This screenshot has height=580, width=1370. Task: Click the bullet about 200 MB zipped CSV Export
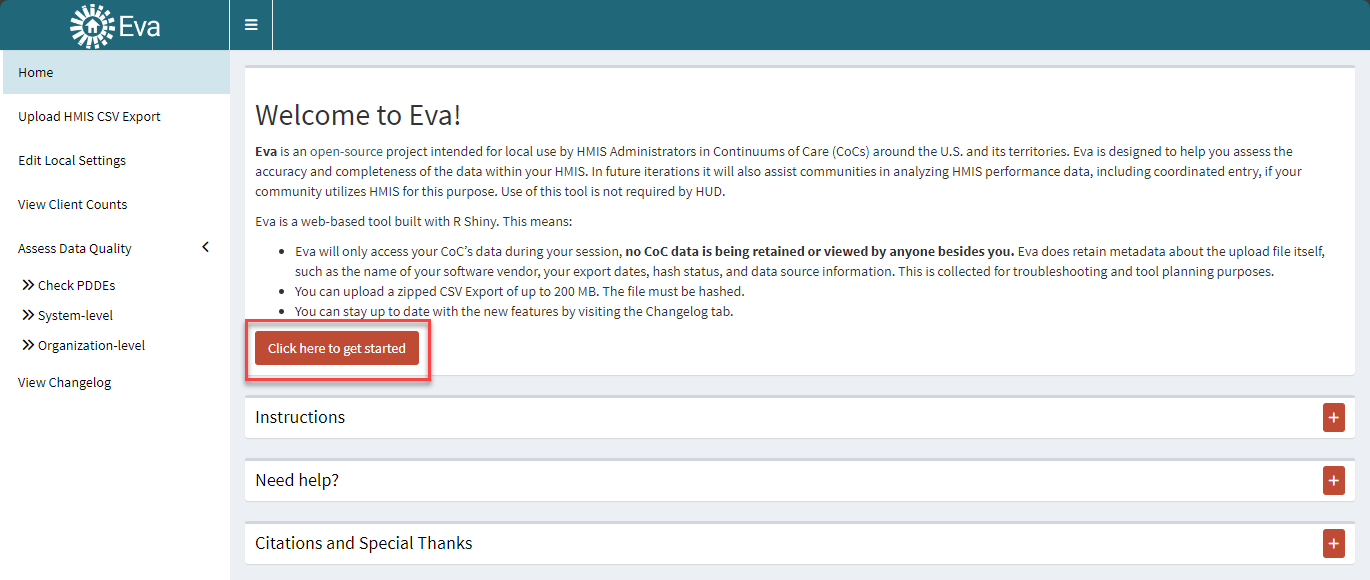click(x=520, y=291)
